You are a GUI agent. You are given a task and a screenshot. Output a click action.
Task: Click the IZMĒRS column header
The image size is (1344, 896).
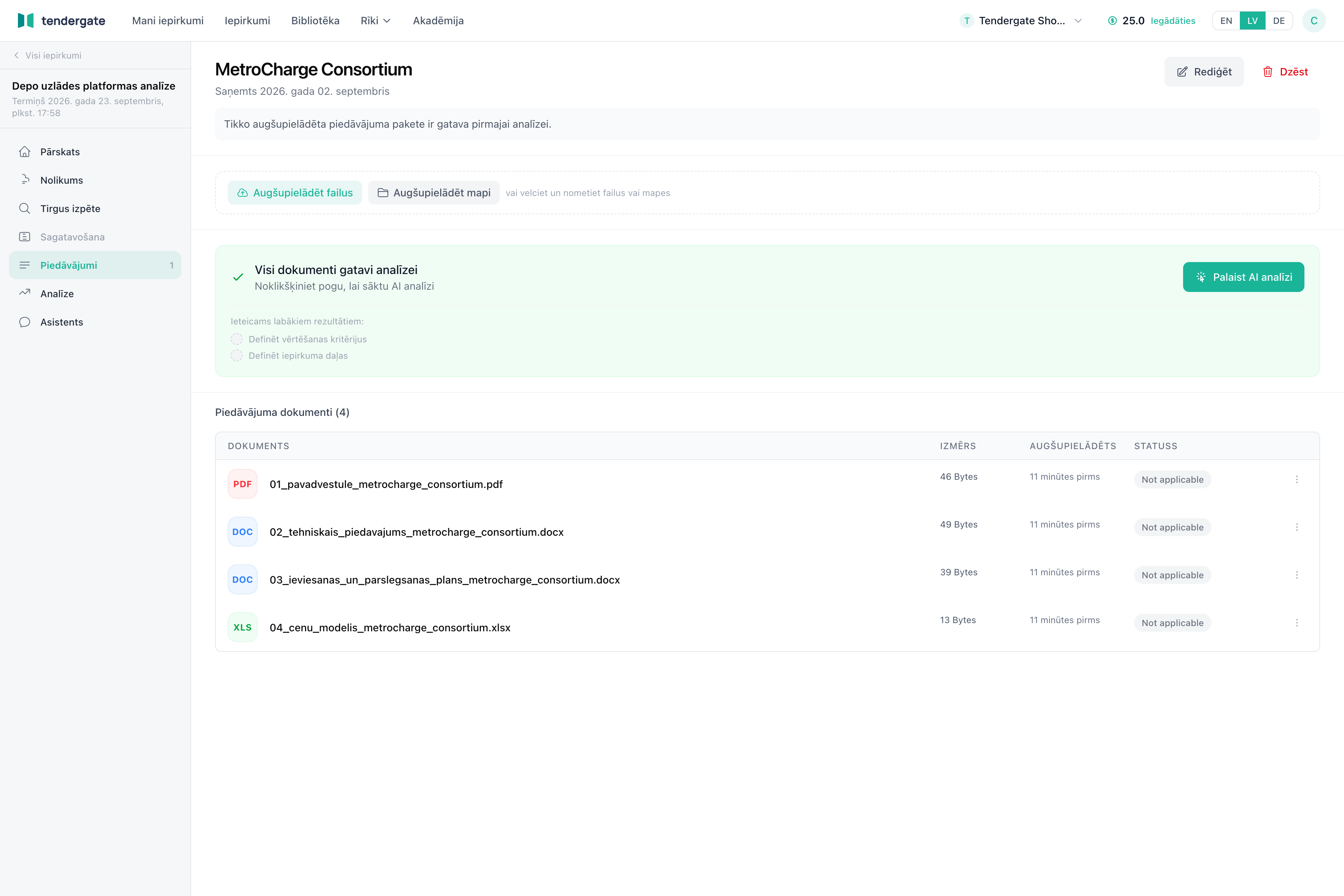point(958,446)
